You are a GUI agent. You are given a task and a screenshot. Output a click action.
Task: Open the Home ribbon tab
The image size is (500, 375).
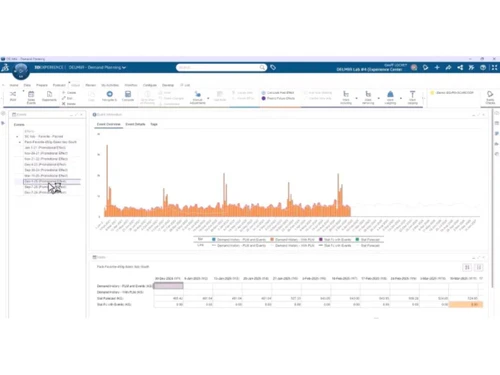click(14, 85)
